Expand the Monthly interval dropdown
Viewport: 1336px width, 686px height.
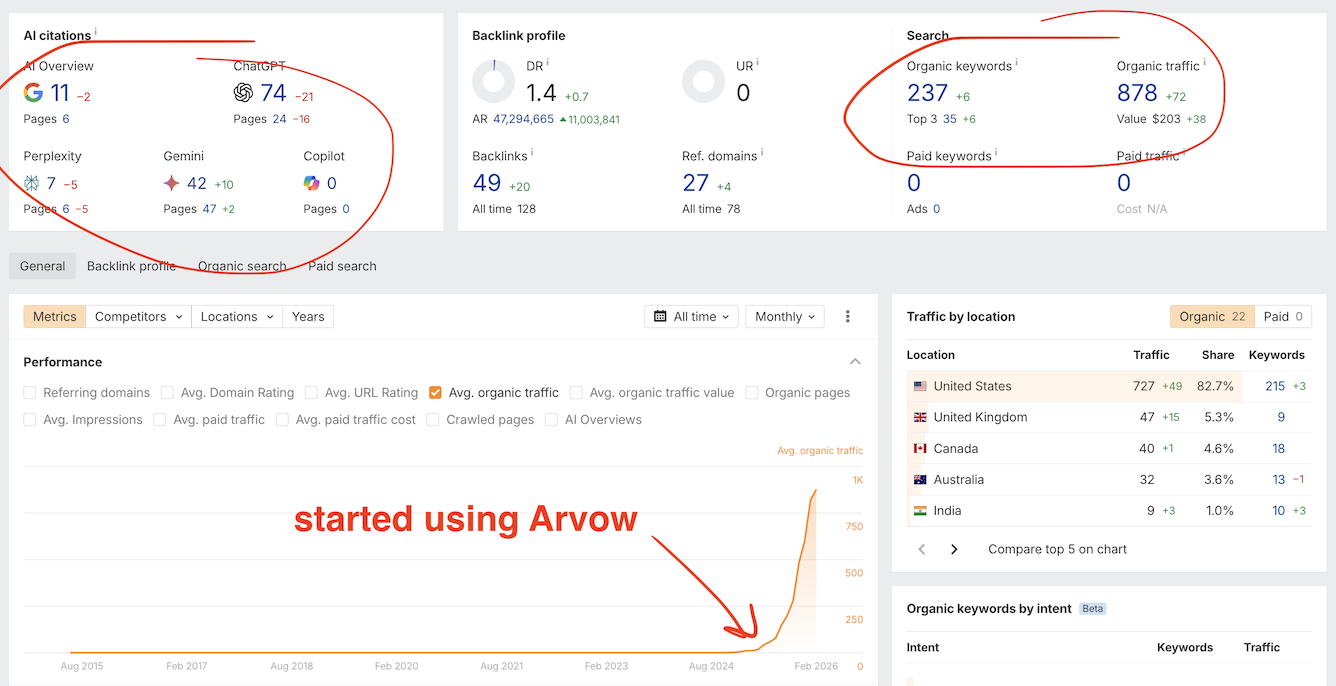pyautogui.click(x=785, y=317)
